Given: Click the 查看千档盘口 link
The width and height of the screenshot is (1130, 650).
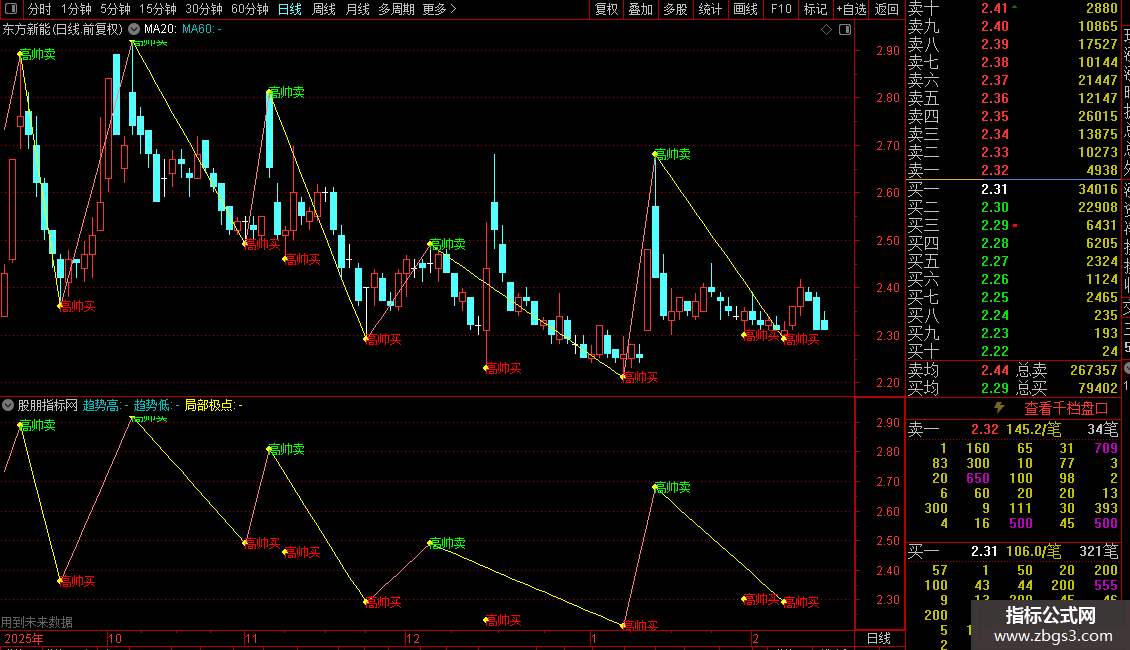Looking at the screenshot, I should coord(1067,409).
